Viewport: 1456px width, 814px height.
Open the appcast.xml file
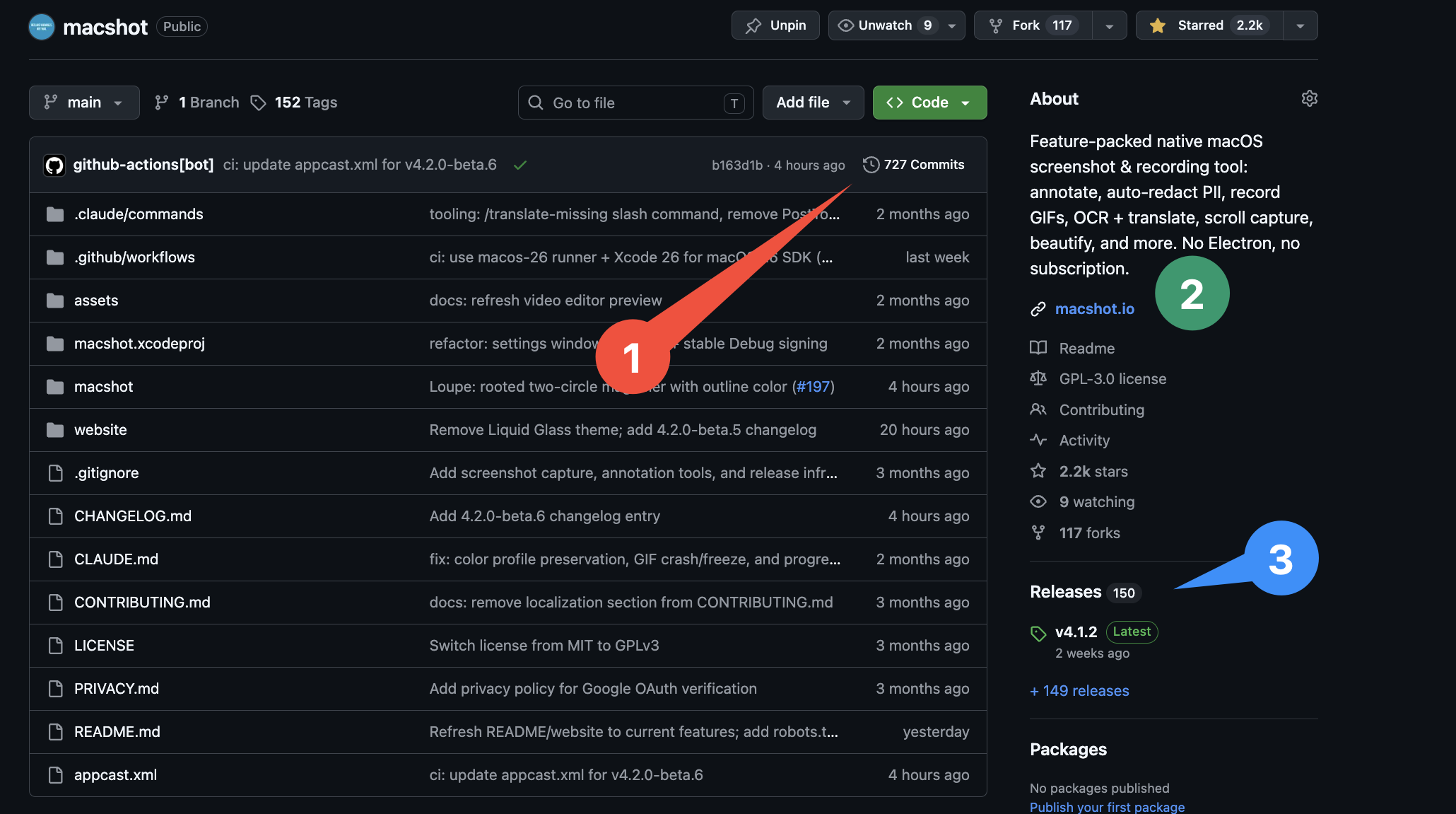(115, 775)
